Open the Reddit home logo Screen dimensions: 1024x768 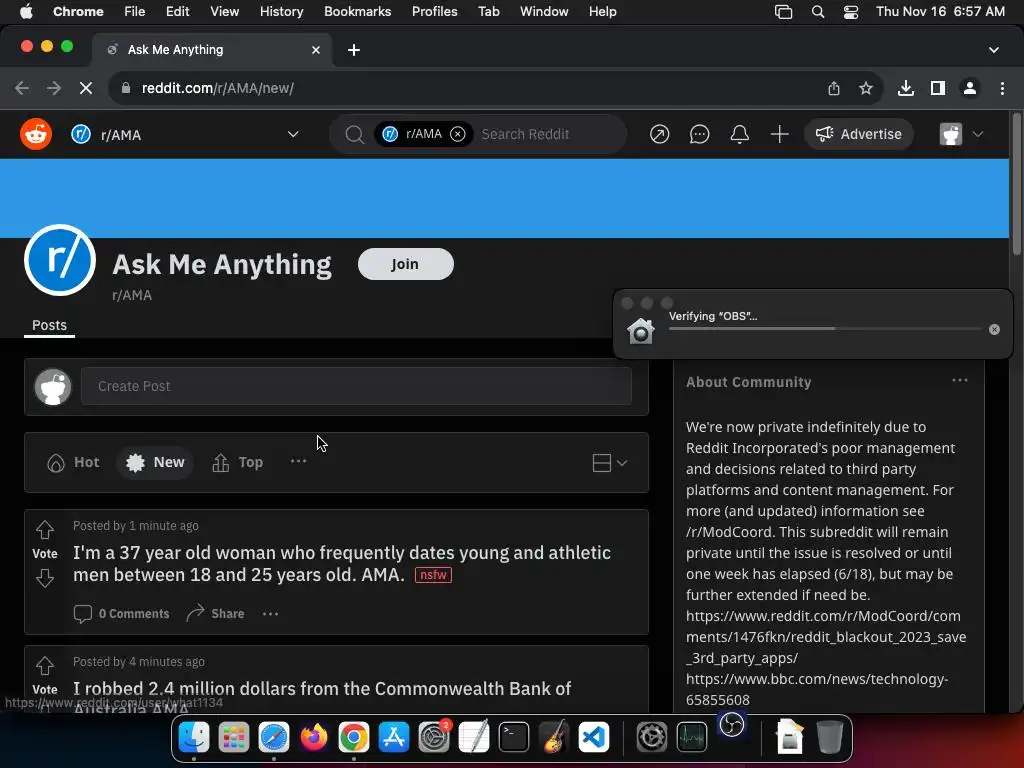pyautogui.click(x=36, y=135)
